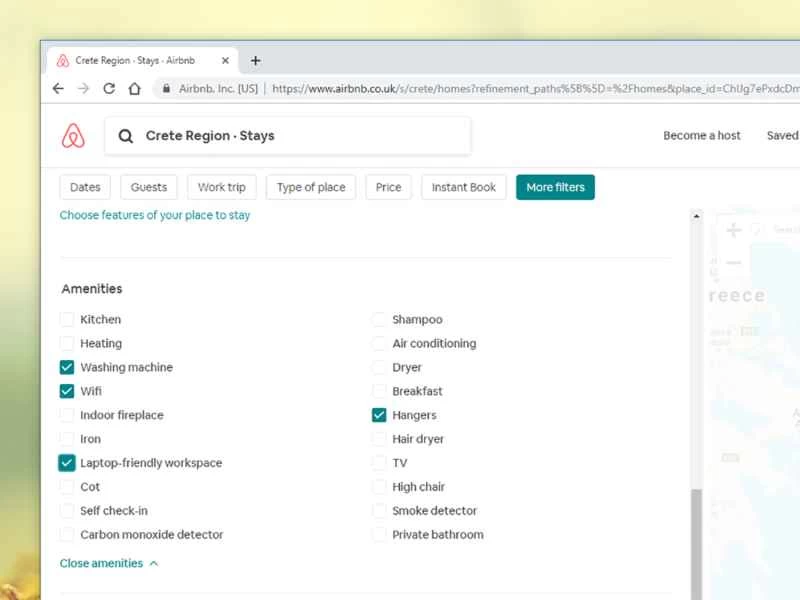This screenshot has width=800, height=600.
Task: Select the Crete Region Stays browser tab
Action: 135,60
